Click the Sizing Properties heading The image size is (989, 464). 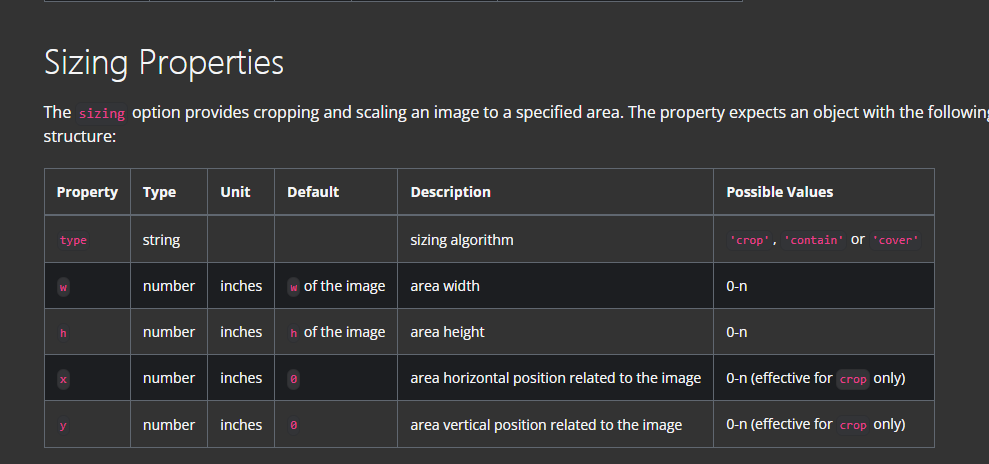164,63
